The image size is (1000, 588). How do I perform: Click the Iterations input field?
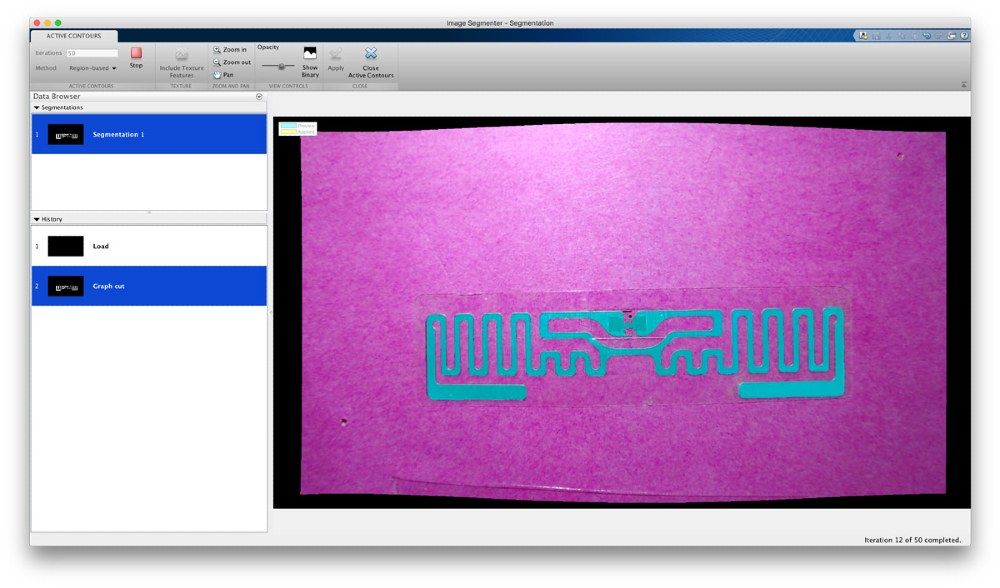click(92, 53)
